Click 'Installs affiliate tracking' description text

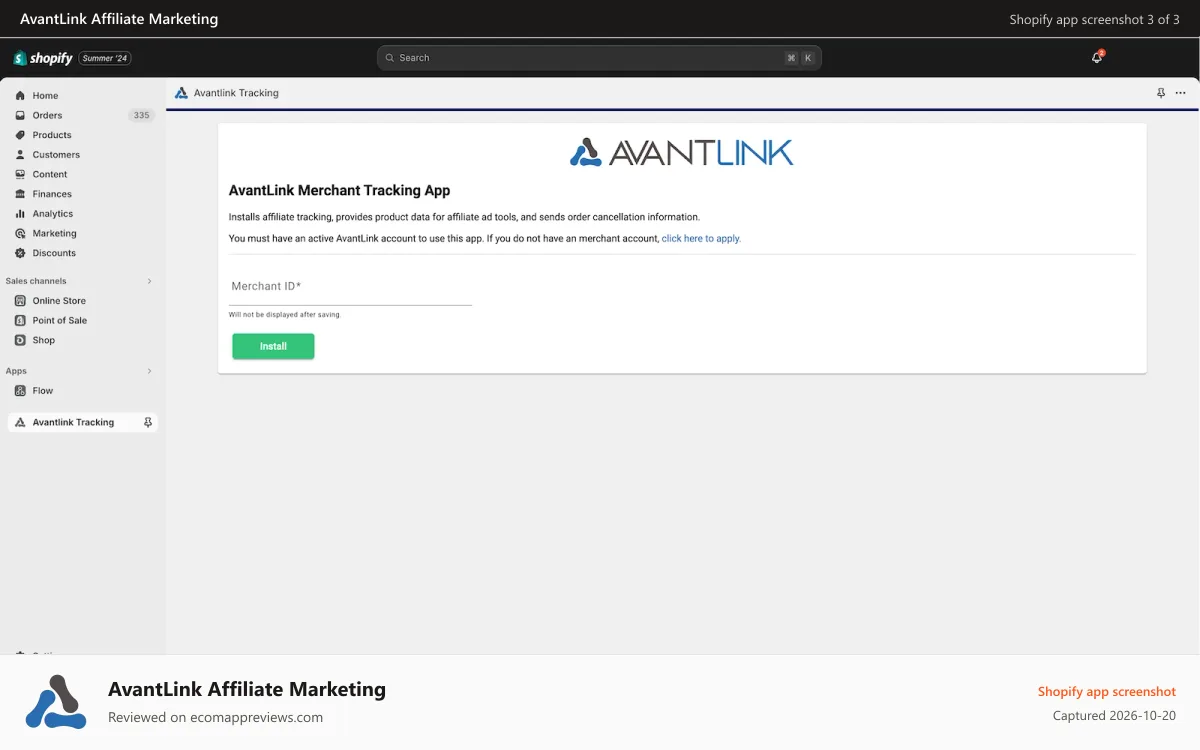pyautogui.click(x=464, y=217)
